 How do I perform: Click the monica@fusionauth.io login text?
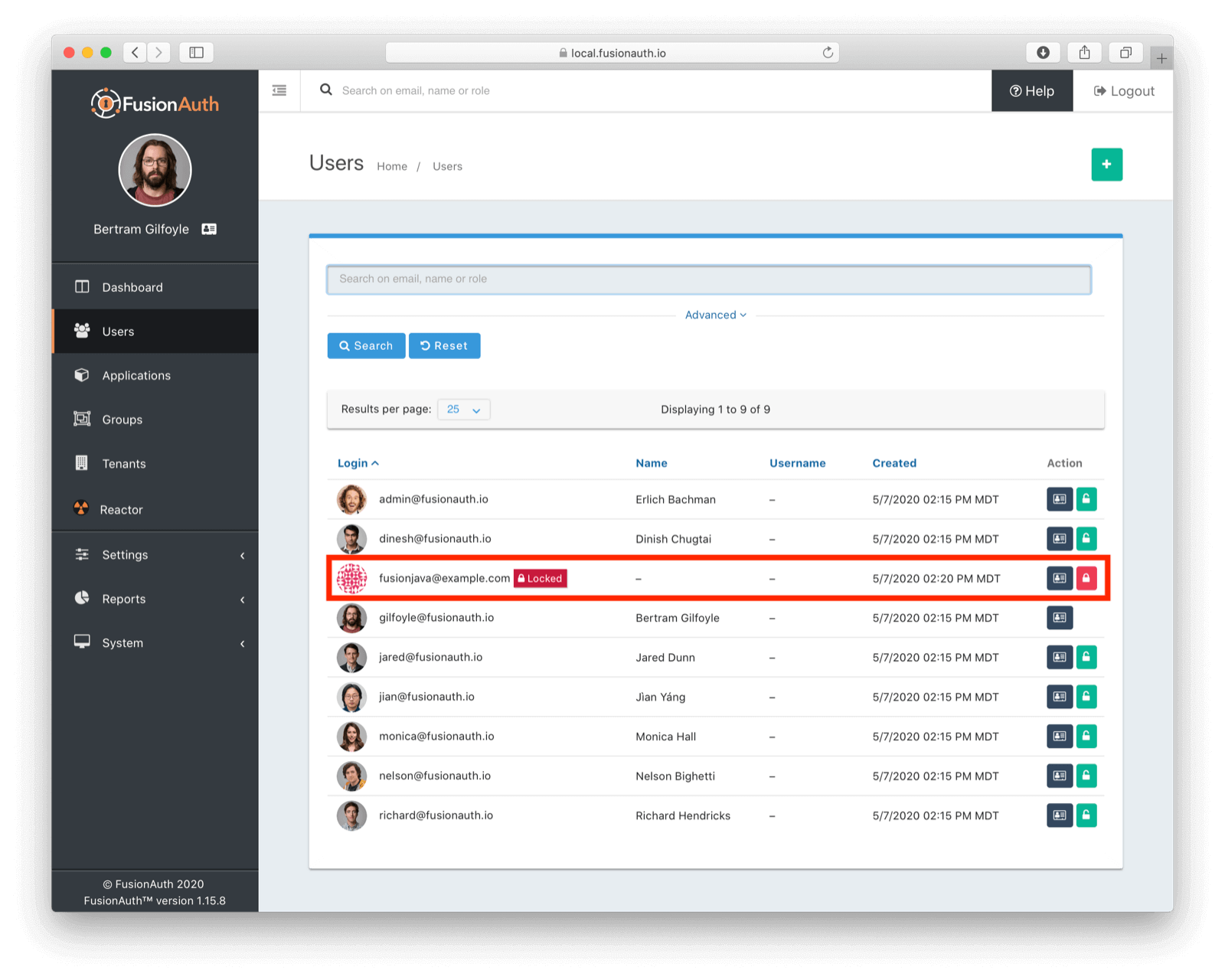pyautogui.click(x=436, y=737)
